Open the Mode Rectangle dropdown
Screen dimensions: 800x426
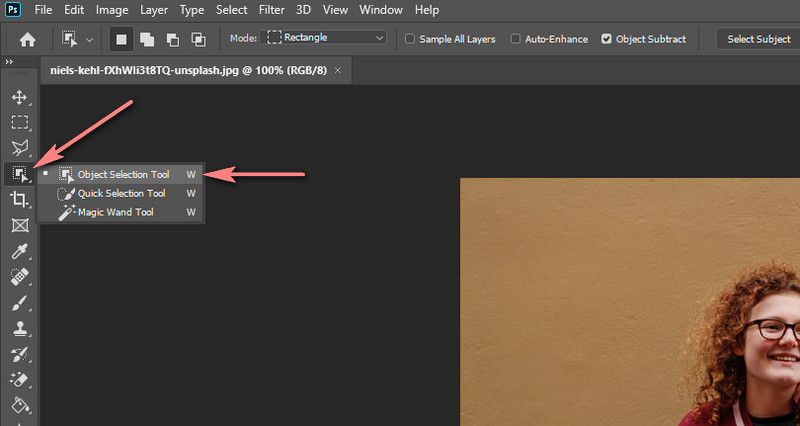(325, 38)
